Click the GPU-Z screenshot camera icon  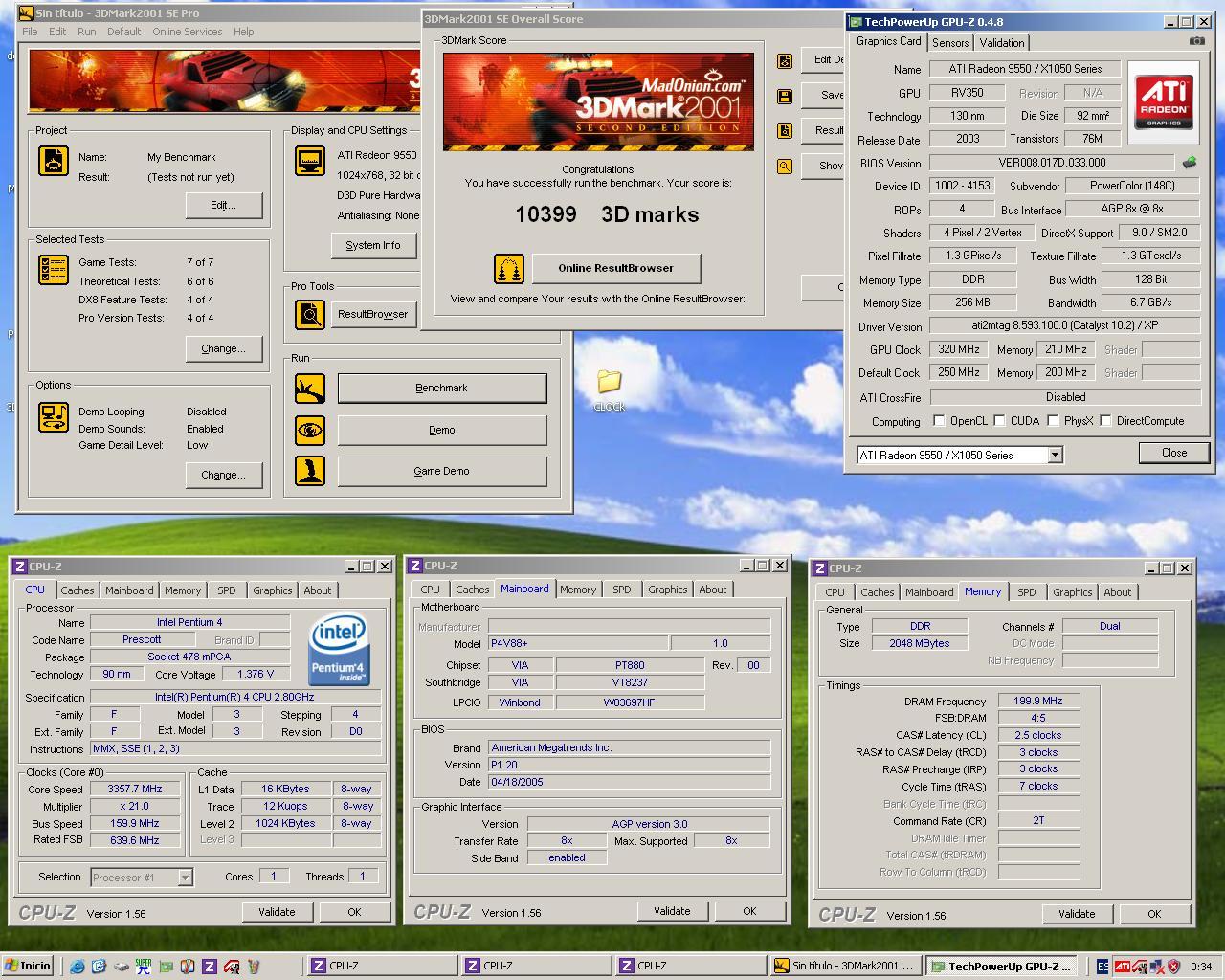click(x=1196, y=41)
